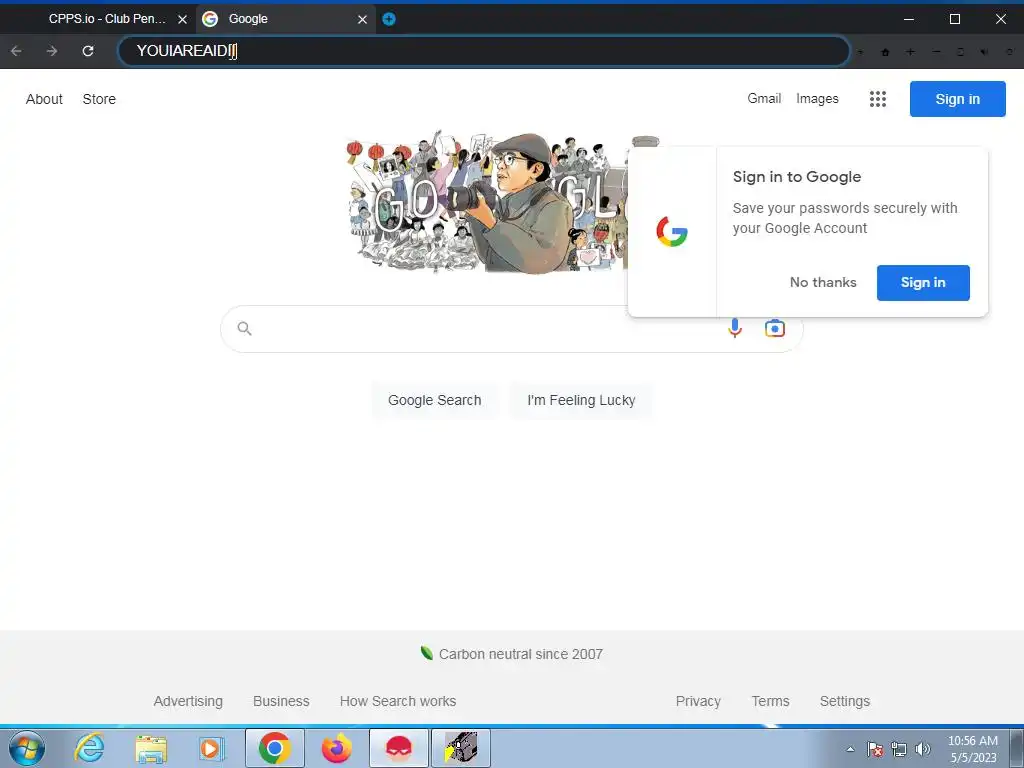
Task: Open Windows Media Player from taskbar
Action: 212,748
